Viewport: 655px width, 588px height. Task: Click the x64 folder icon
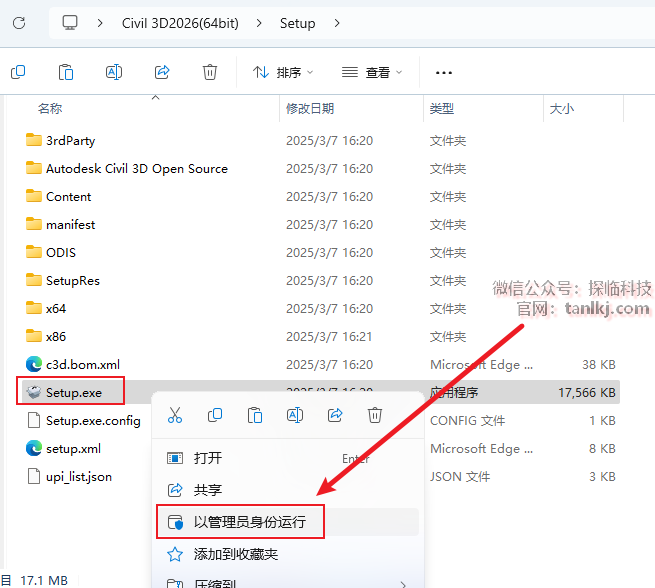(x=34, y=308)
